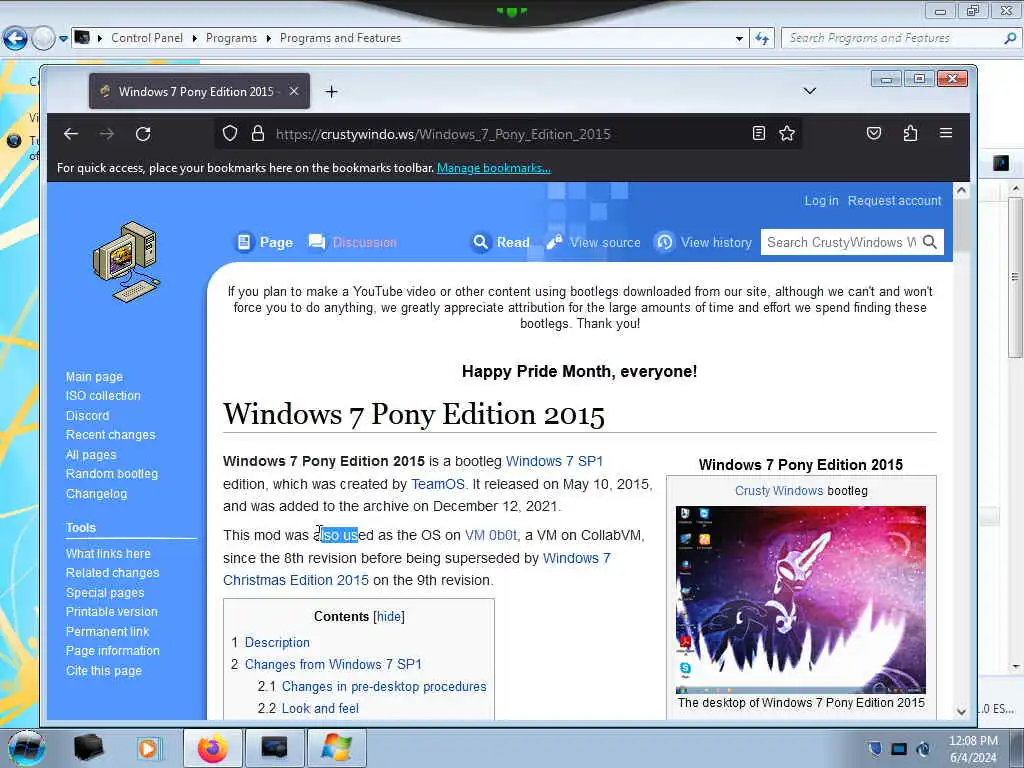Open the View source tab
The image size is (1024, 768).
594,242
